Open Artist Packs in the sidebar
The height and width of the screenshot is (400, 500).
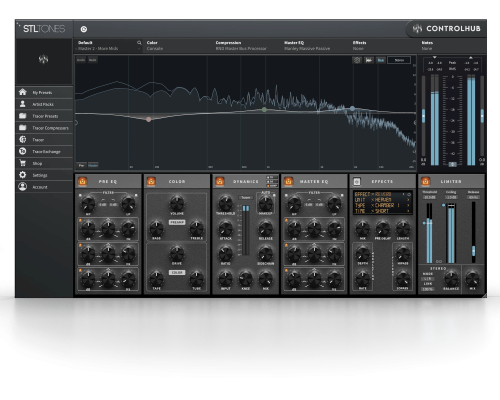pos(44,104)
